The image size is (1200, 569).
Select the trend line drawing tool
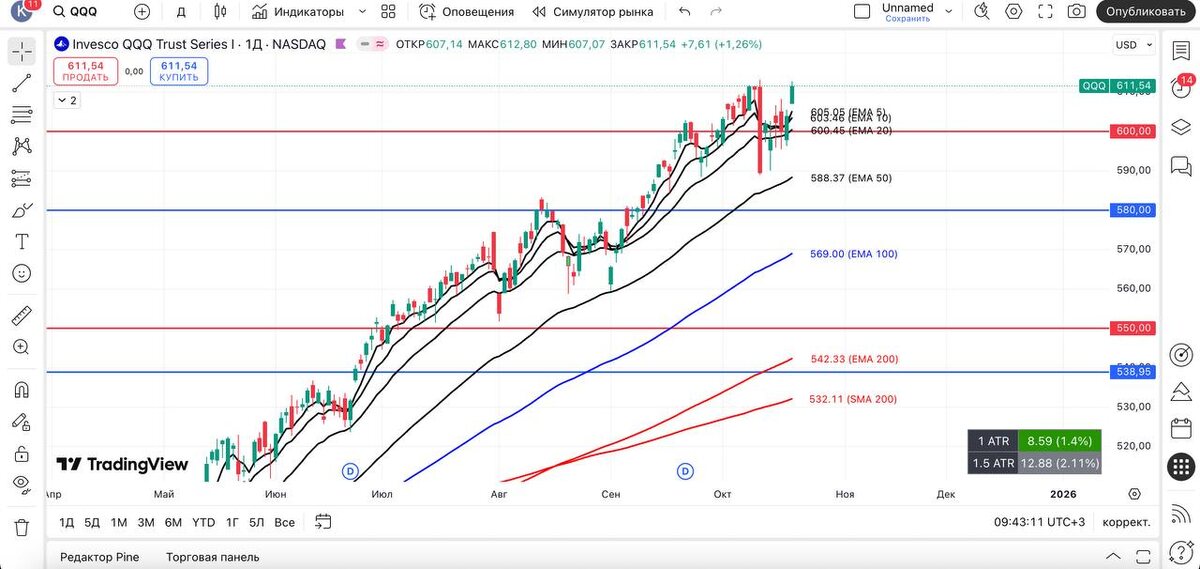click(x=21, y=83)
